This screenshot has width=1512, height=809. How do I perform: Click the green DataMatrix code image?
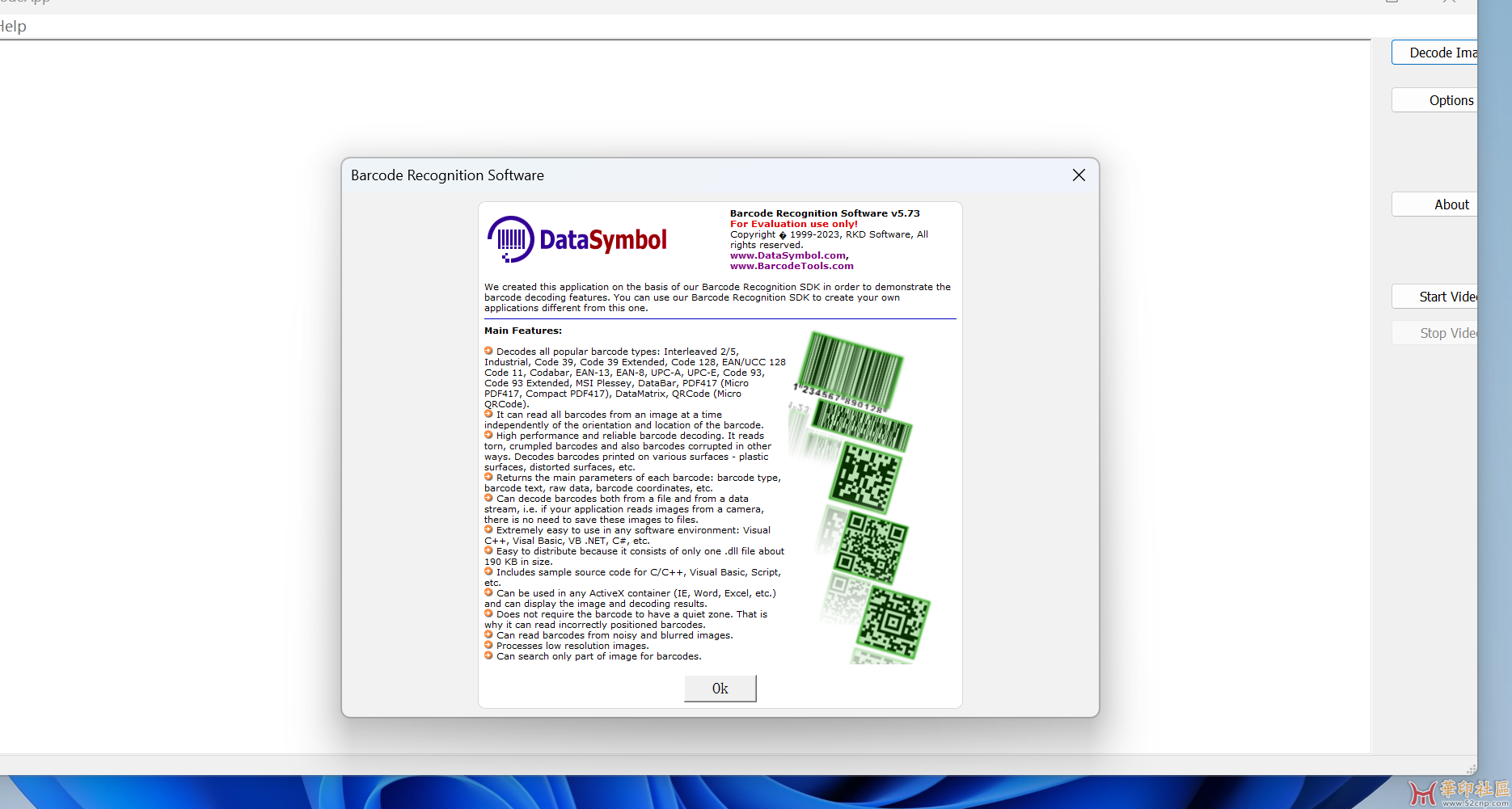click(x=866, y=477)
